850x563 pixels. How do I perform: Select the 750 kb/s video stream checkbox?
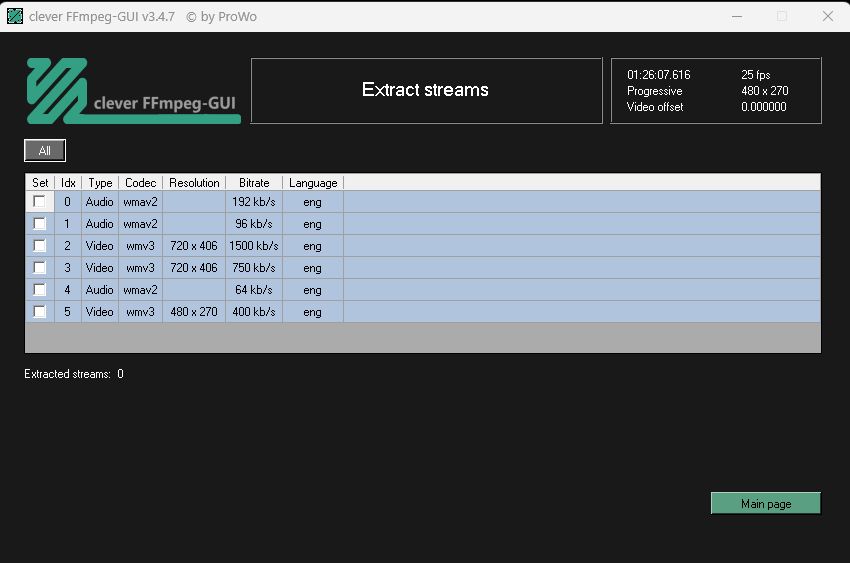click(x=39, y=268)
